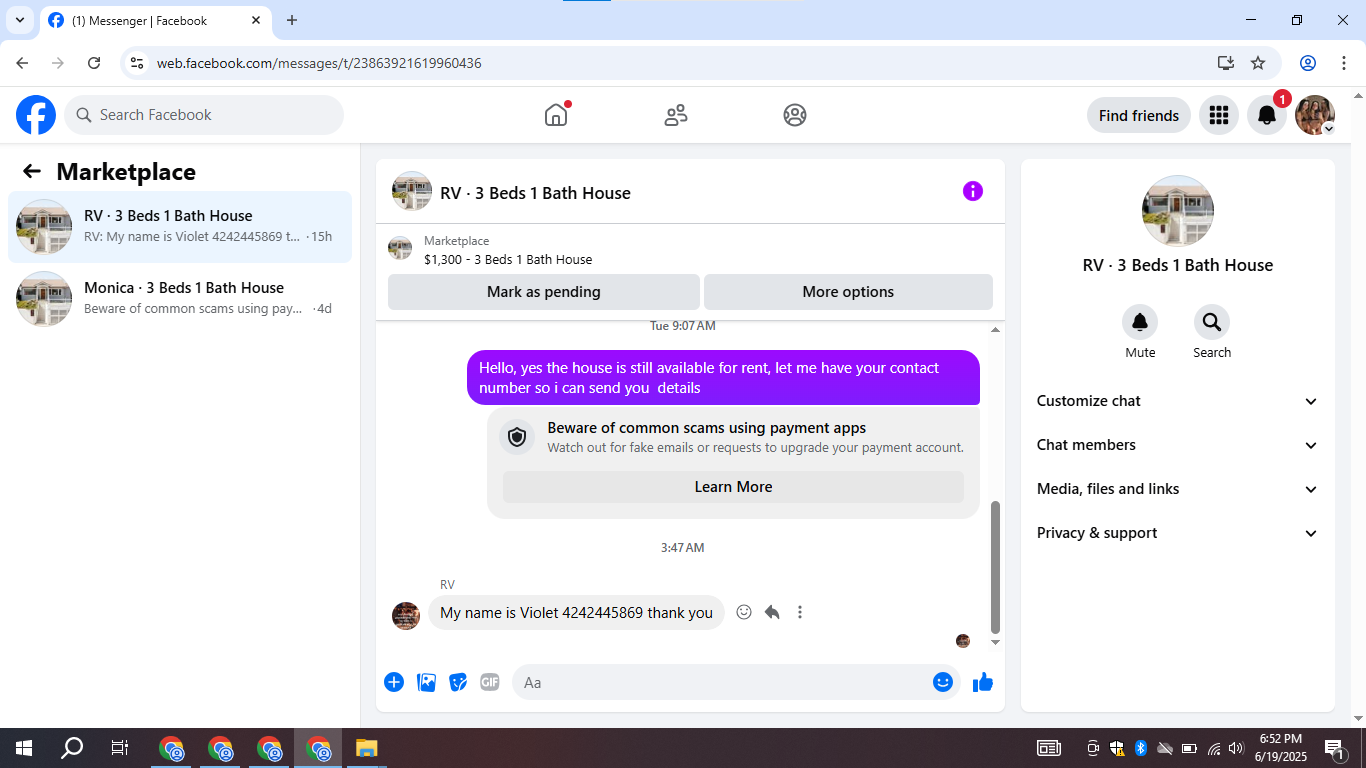1366x768 pixels.
Task: Open a new browser tab
Action: (292, 20)
